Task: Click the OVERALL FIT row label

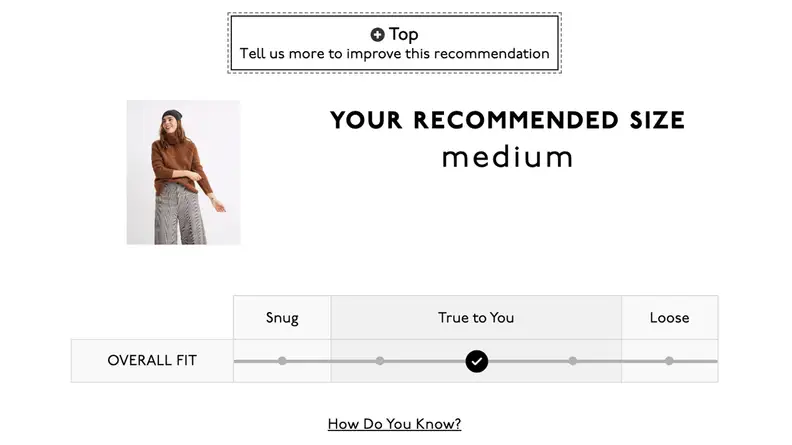Action: point(152,361)
